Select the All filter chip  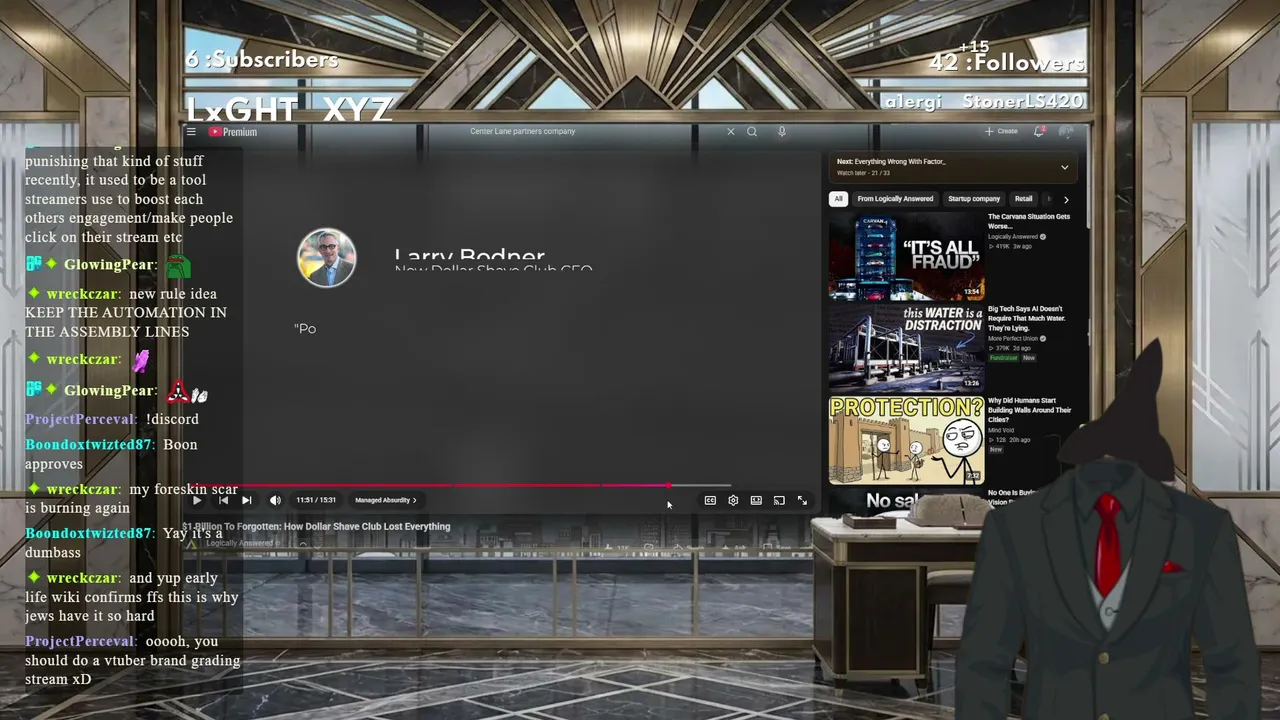click(x=839, y=199)
